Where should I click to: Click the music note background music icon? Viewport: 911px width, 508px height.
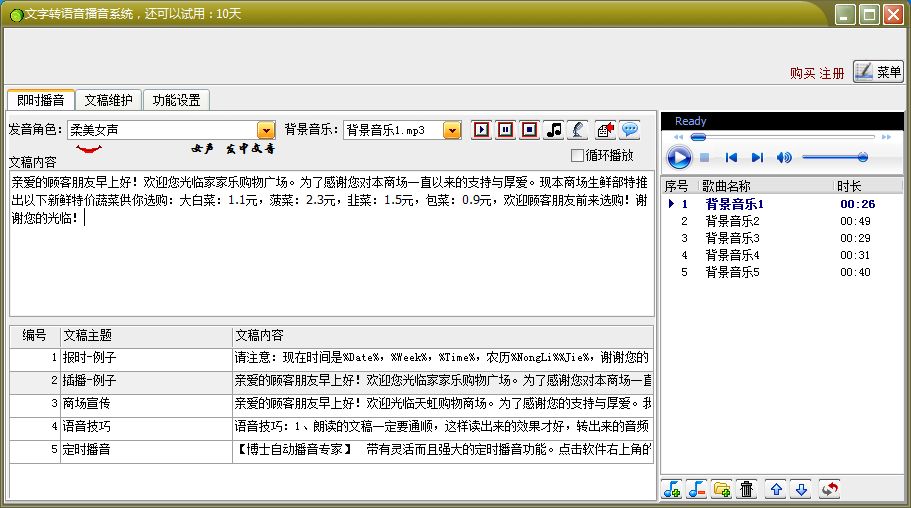[x=554, y=130]
